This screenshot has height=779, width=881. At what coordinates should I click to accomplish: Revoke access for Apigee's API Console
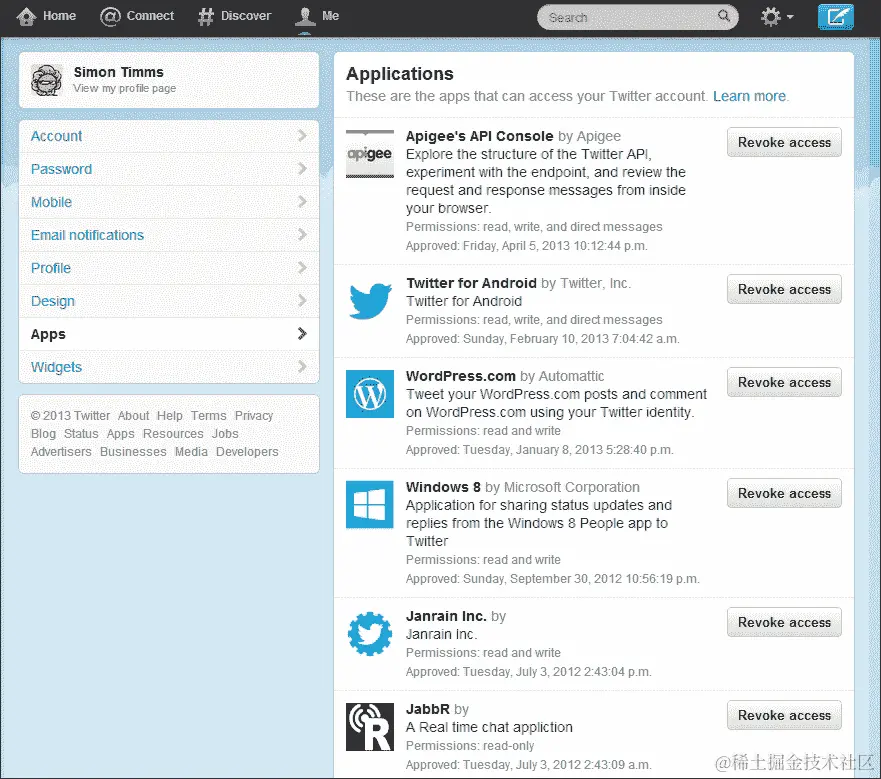784,142
